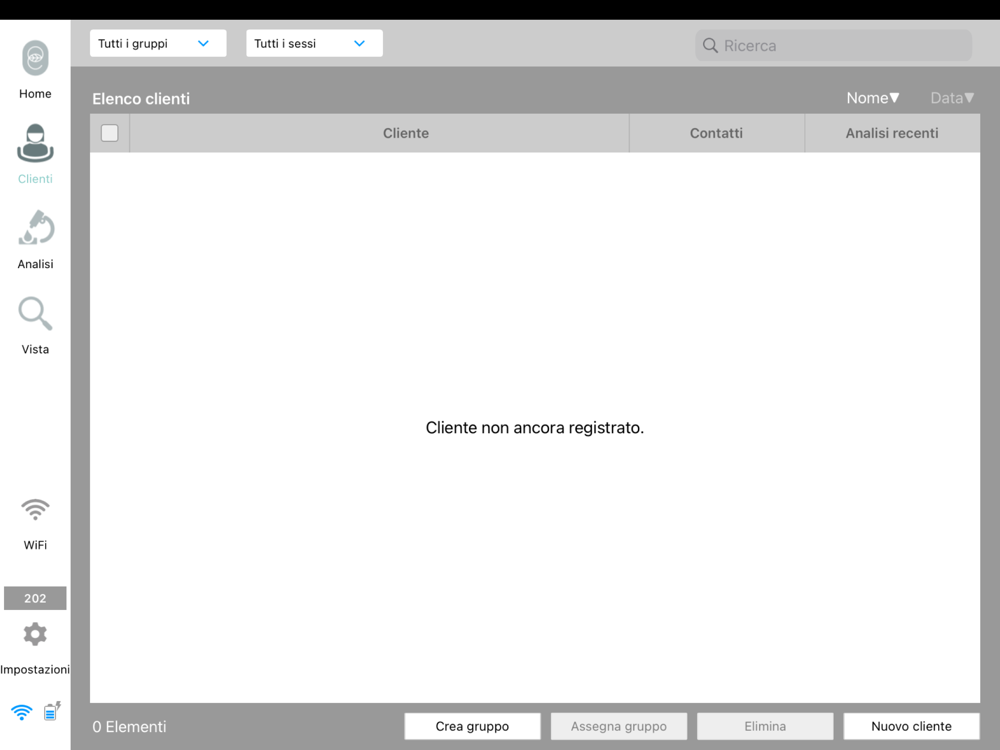1000x750 pixels.
Task: Click the 202 badge
Action: click(x=35, y=598)
